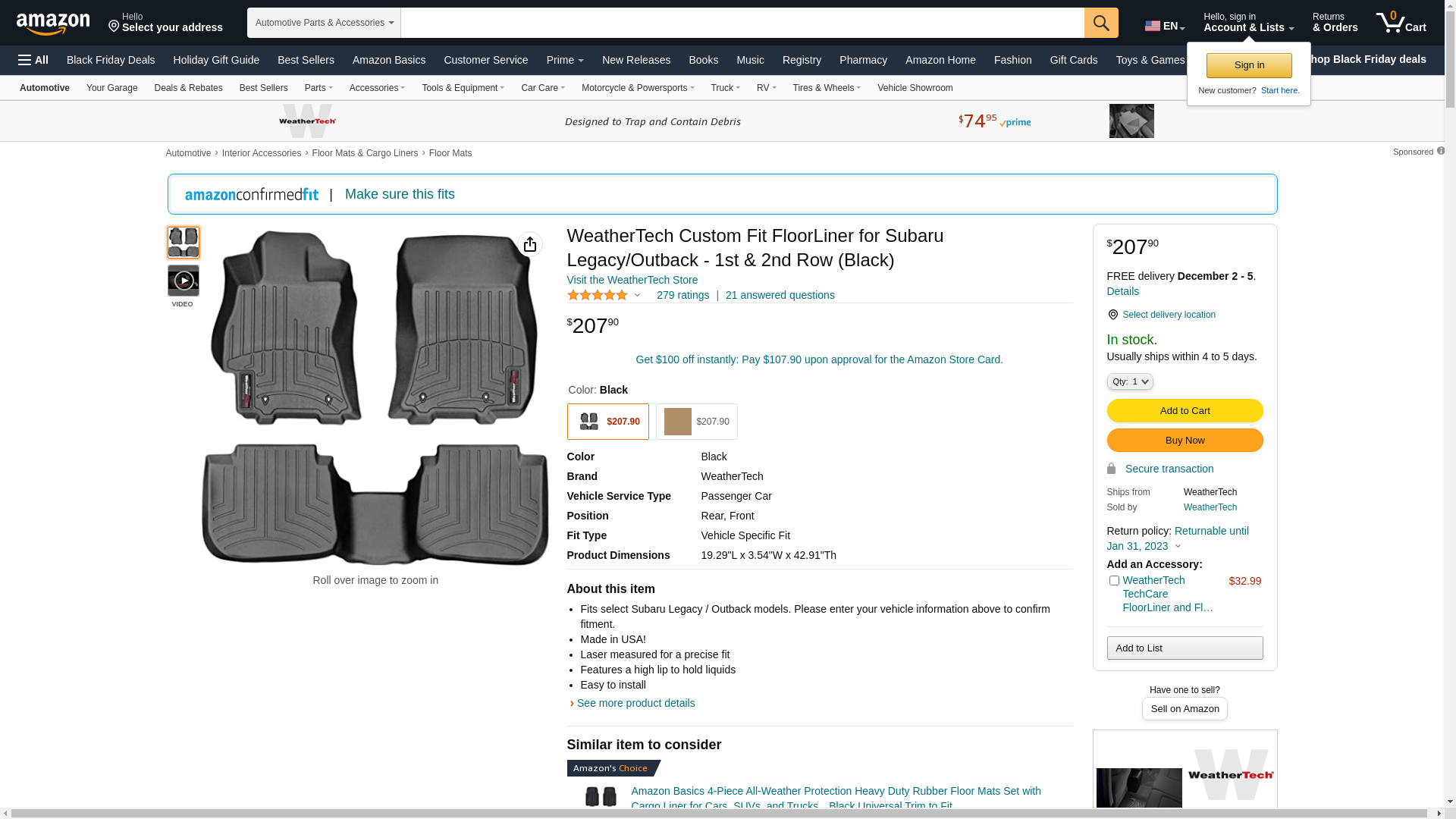Click the Amazon logo

(53, 24)
